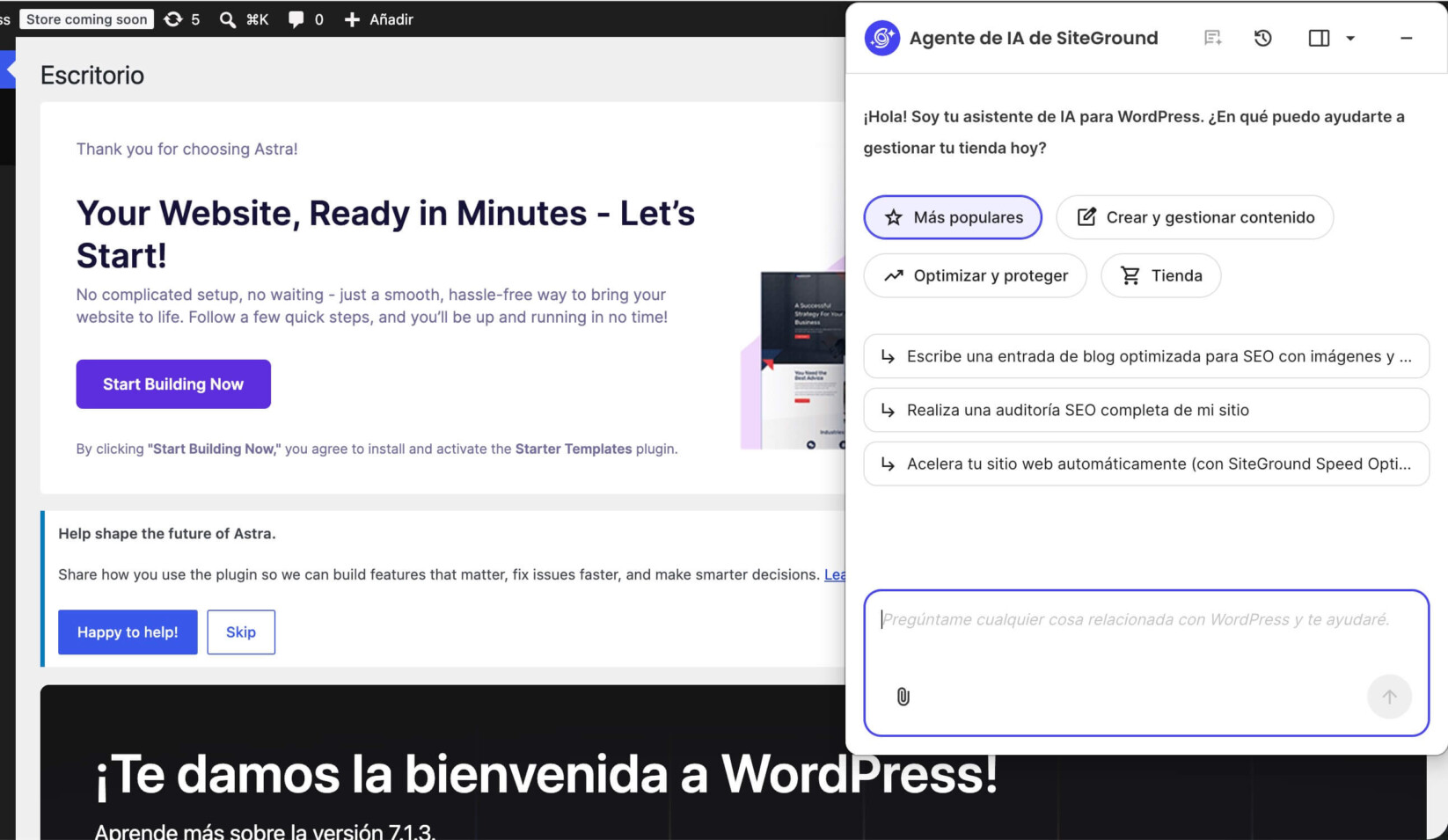Choose the SEO blog post suggestion
The height and width of the screenshot is (840, 1448).
(1146, 356)
